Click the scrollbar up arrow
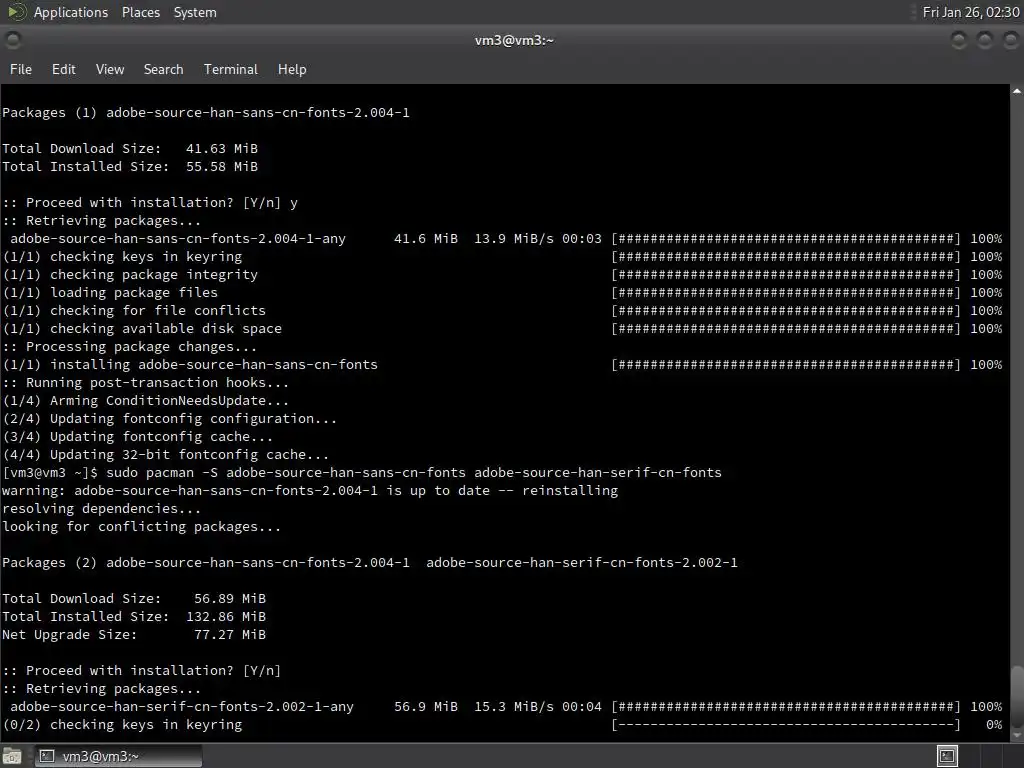 pyautogui.click(x=1017, y=91)
